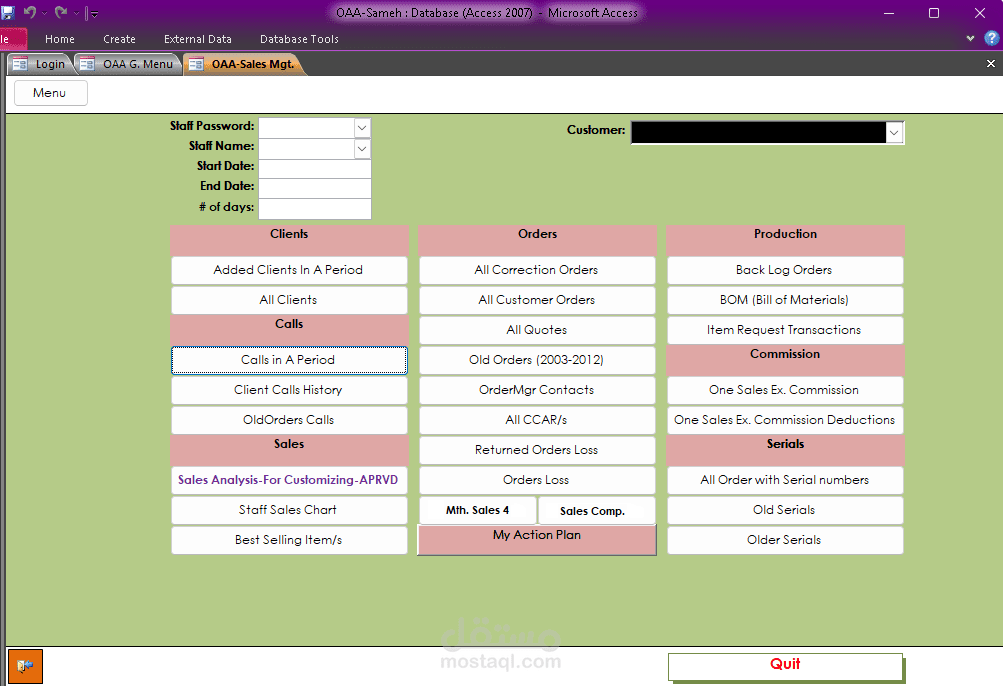Open the Calls in A Period report
This screenshot has height=686, width=1003.
tap(289, 360)
